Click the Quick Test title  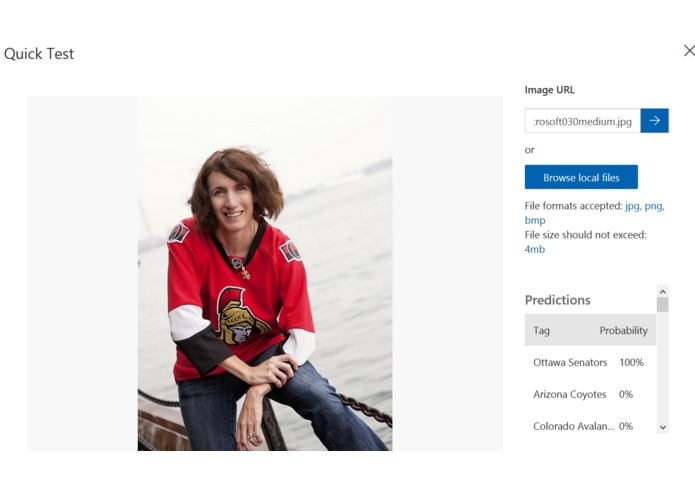pyautogui.click(x=39, y=54)
